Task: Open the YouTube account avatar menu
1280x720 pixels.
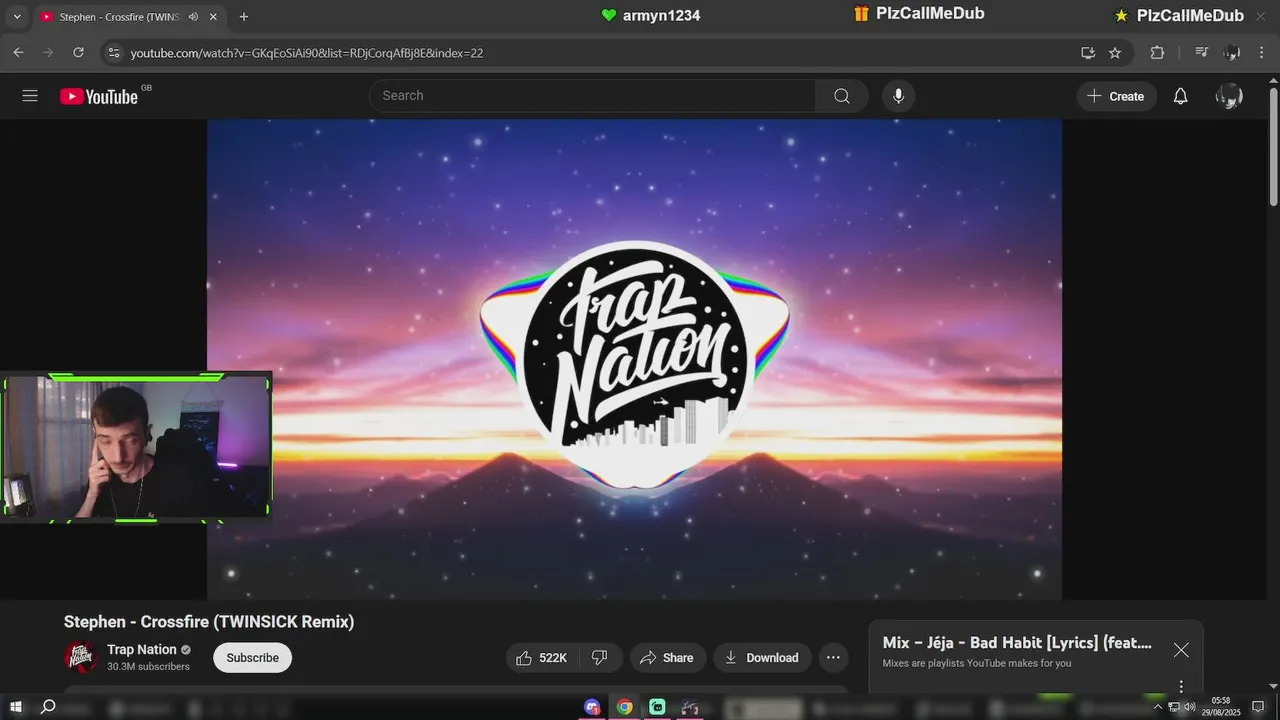Action: [1229, 96]
